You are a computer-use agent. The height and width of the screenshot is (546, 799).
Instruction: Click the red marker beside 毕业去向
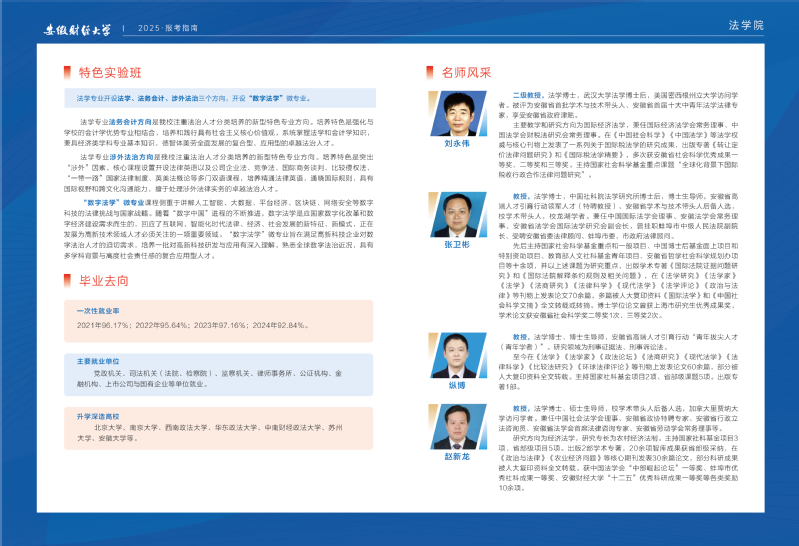pos(67,280)
